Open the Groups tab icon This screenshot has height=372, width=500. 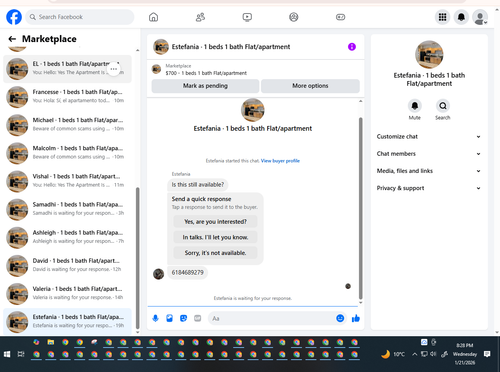pos(294,17)
